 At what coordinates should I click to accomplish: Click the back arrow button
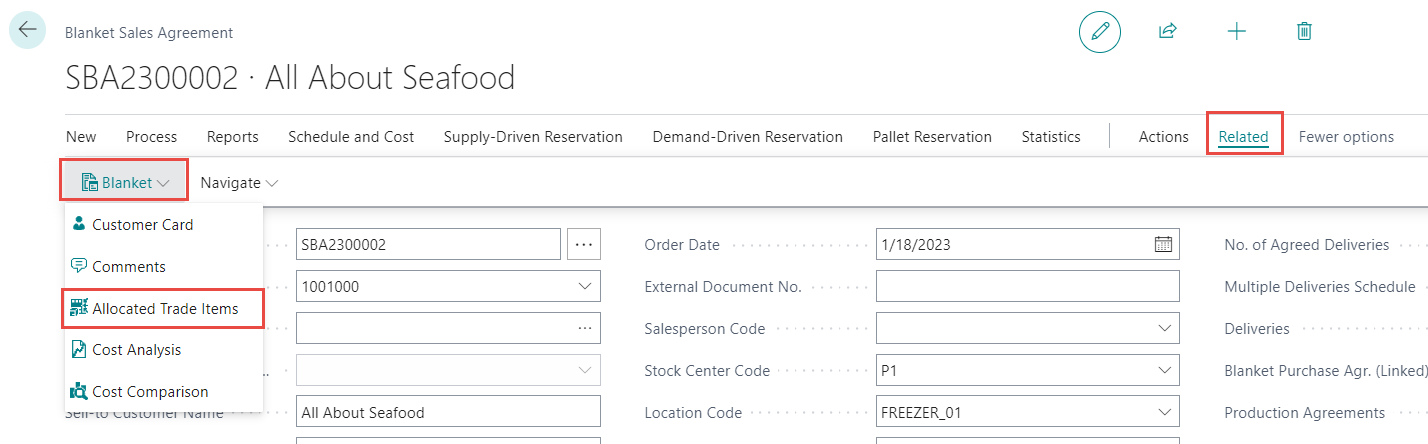click(27, 30)
